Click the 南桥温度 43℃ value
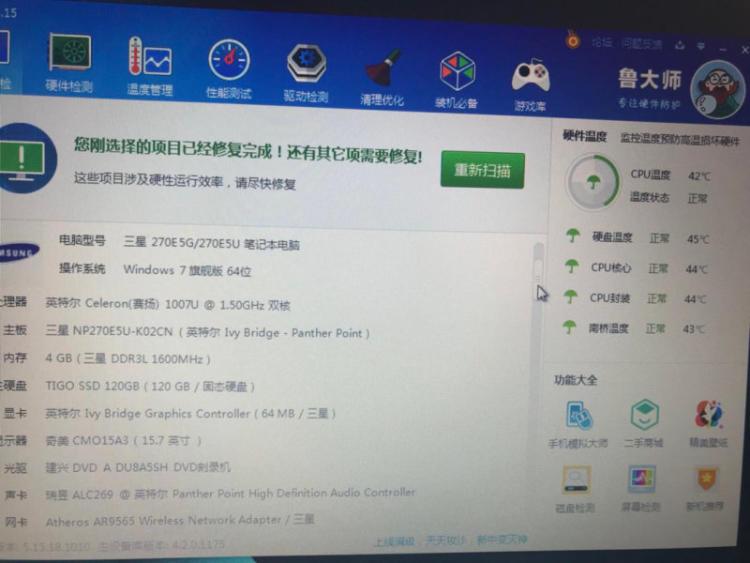Image resolution: width=750 pixels, height=563 pixels. [x=694, y=329]
